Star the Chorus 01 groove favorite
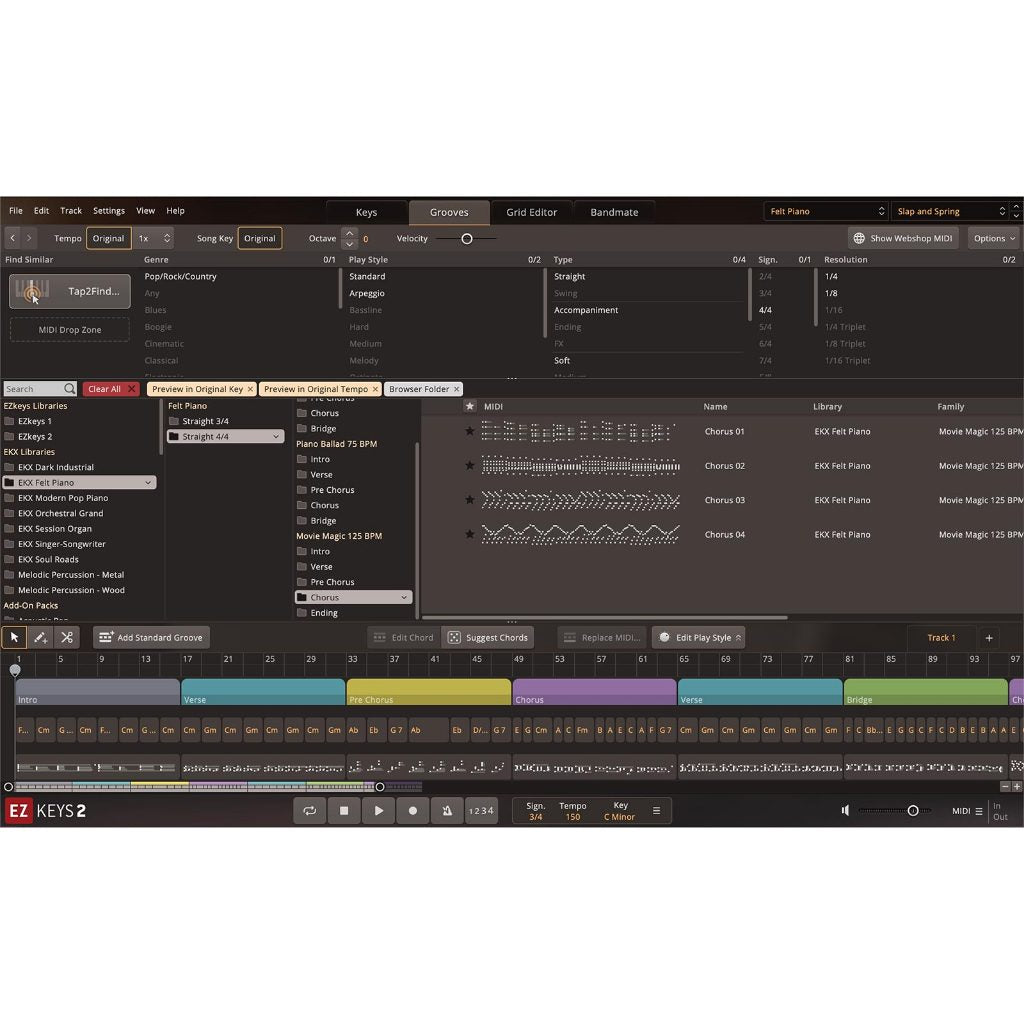The height and width of the screenshot is (1024, 1024). [470, 431]
